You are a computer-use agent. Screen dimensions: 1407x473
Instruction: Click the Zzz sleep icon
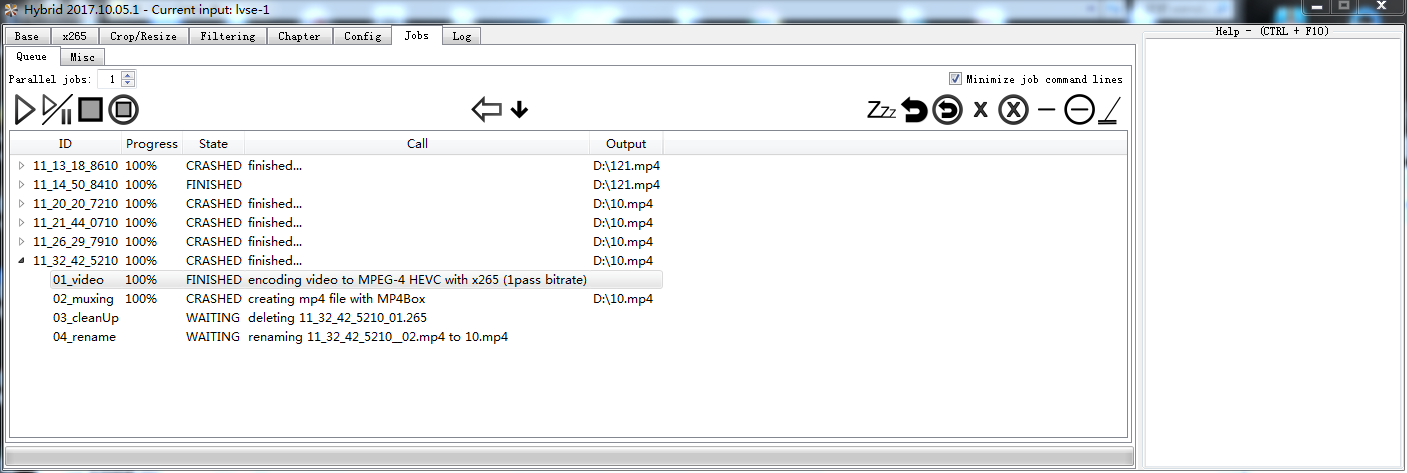click(881, 110)
